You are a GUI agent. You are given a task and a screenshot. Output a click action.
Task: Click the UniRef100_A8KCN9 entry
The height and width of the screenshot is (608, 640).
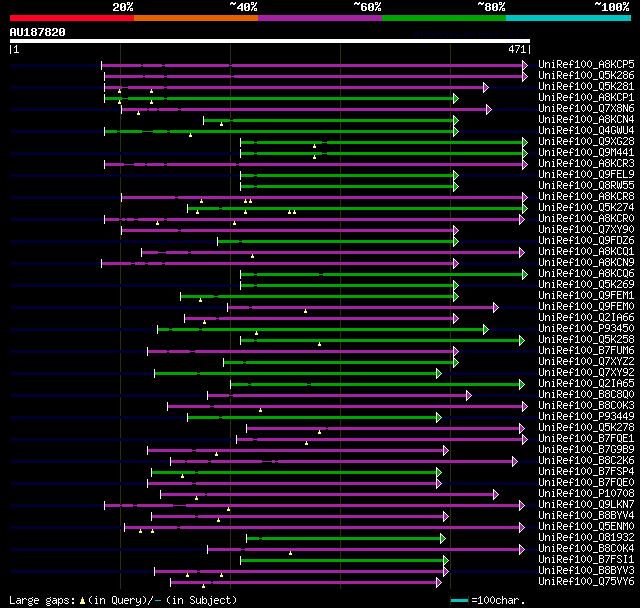point(586,263)
